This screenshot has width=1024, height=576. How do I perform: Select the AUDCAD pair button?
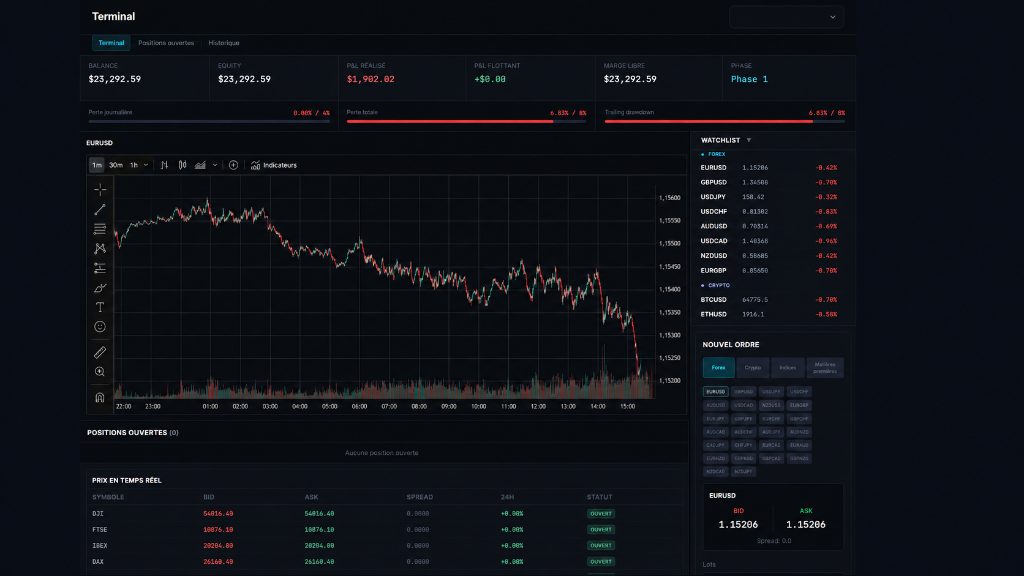coord(716,432)
